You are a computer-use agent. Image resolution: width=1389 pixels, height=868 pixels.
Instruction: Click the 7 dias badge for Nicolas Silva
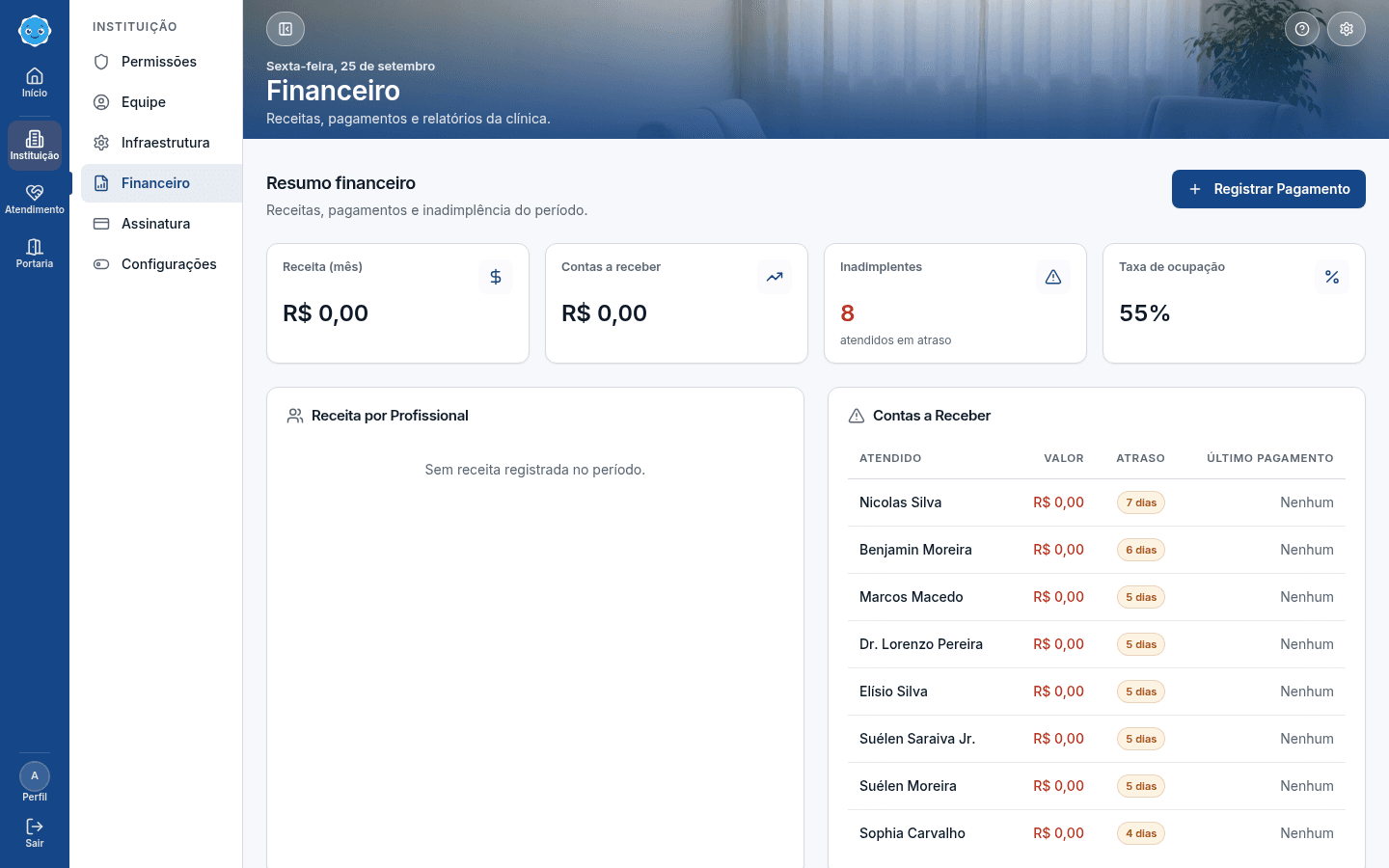tap(1141, 502)
